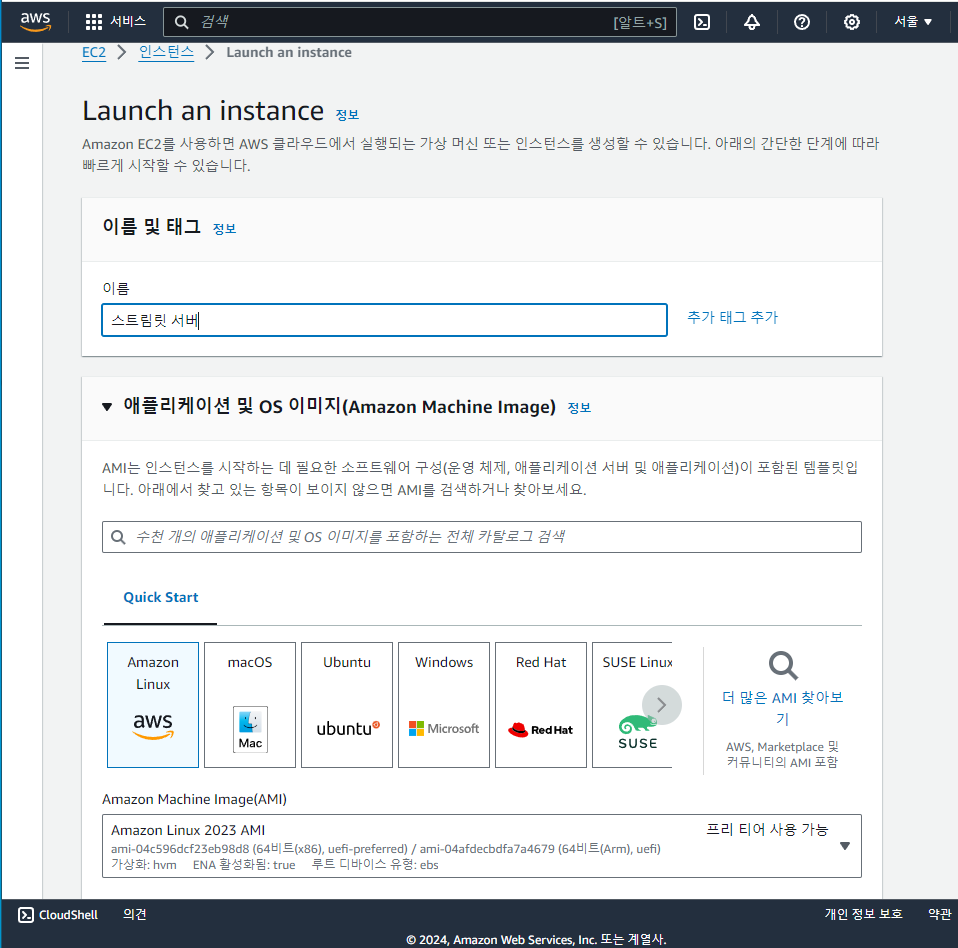This screenshot has width=958, height=948.
Task: Select the Amazon Linux AMI tile
Action: click(x=153, y=705)
